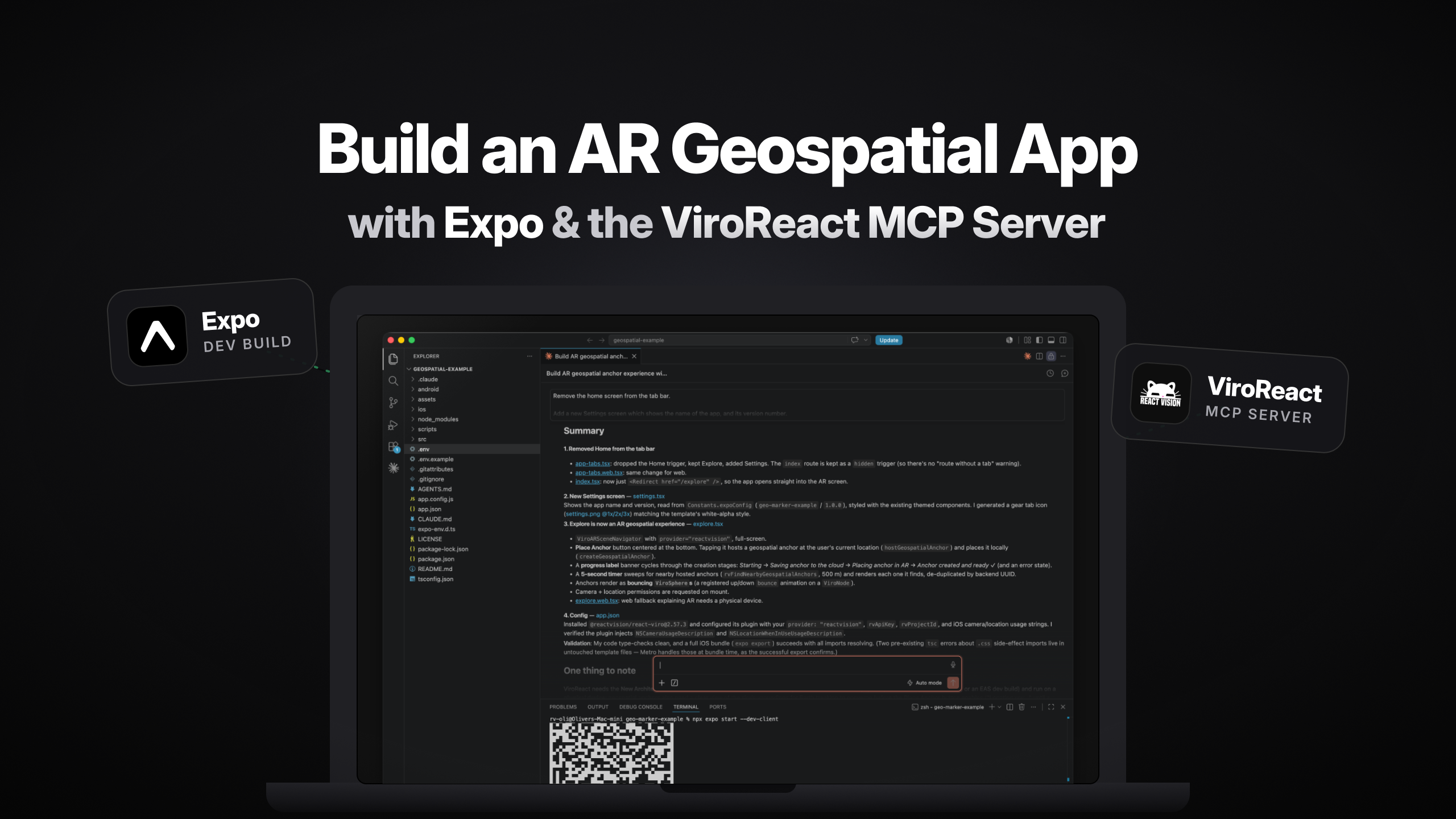Click the slash command icon in prompt box
The height and width of the screenshot is (819, 1456).
tap(675, 682)
